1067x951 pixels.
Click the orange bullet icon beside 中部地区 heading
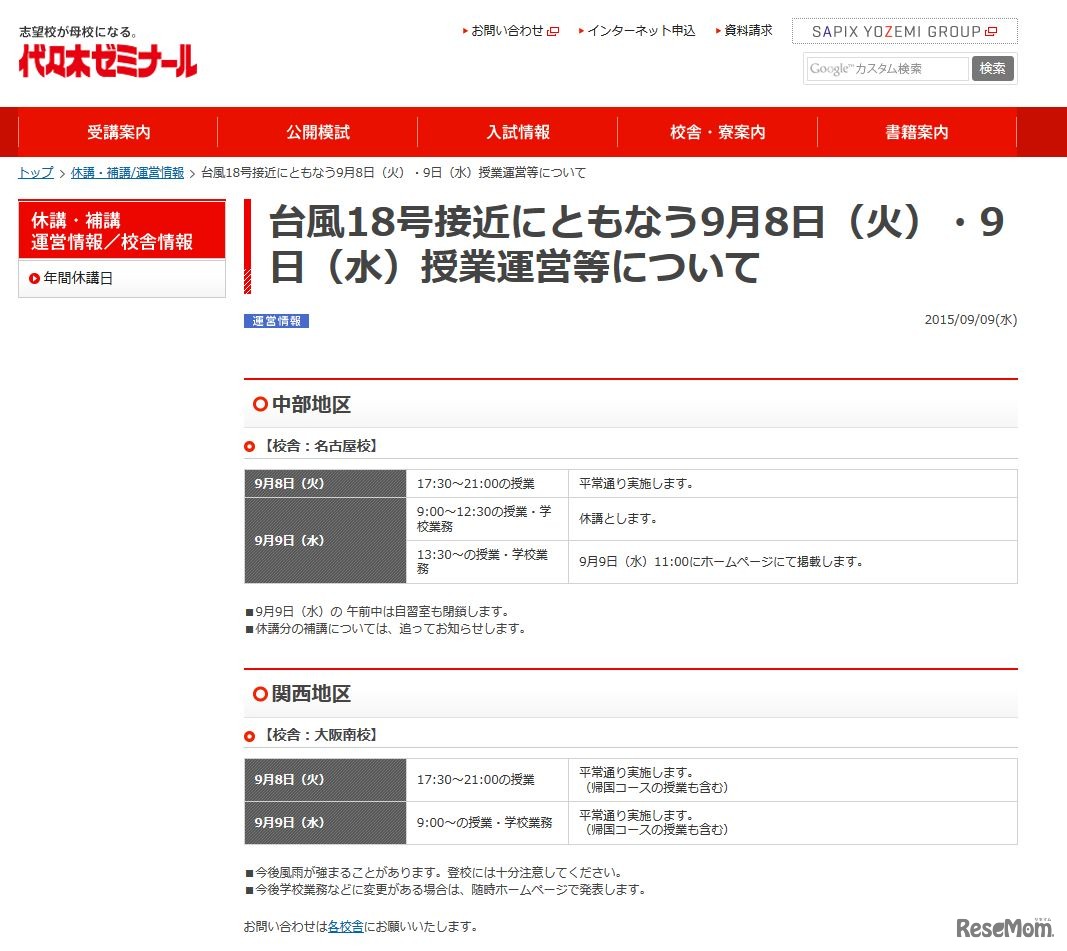[x=261, y=403]
